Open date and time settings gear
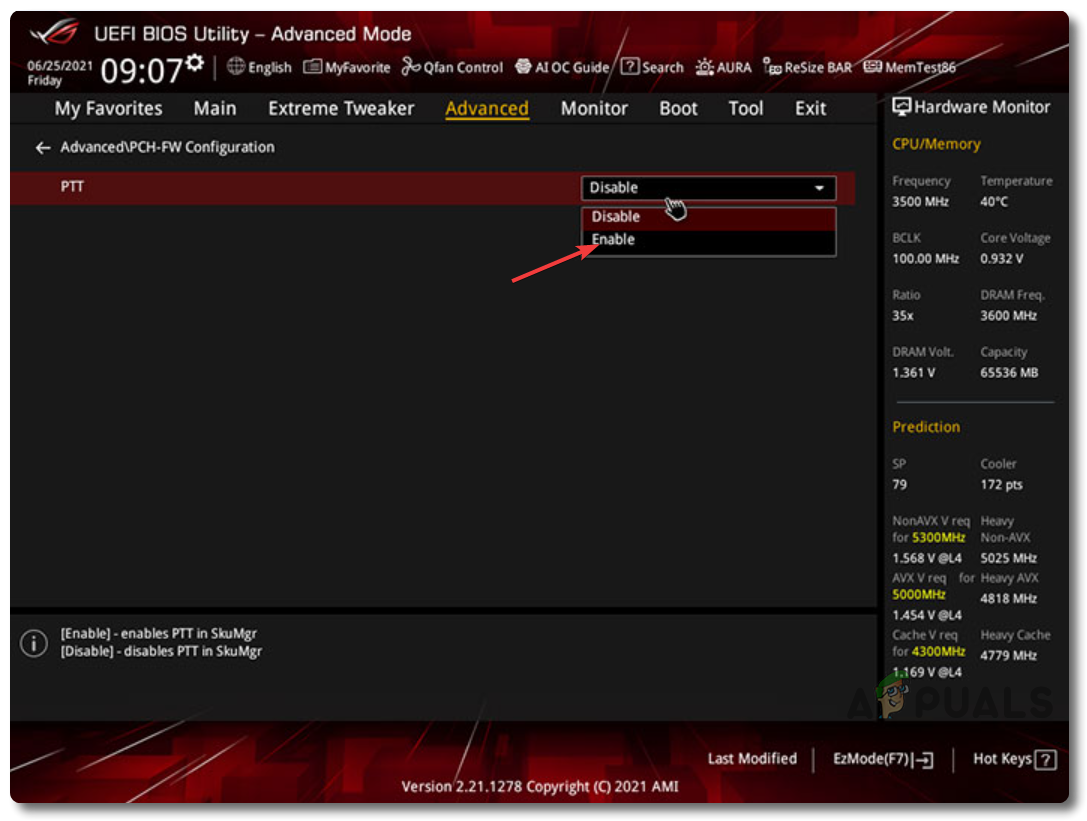The image size is (1087, 821). point(195,63)
